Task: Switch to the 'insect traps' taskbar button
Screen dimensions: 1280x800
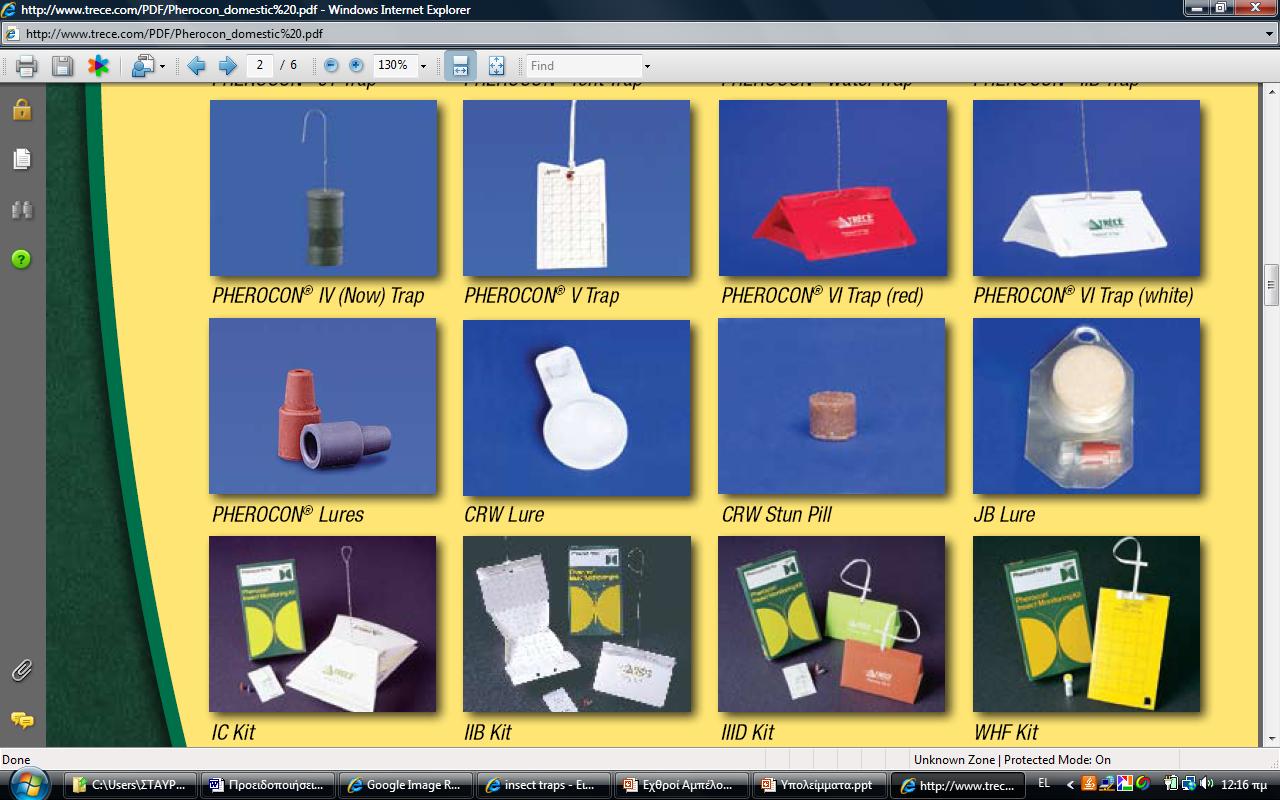Action: pyautogui.click(x=542, y=785)
